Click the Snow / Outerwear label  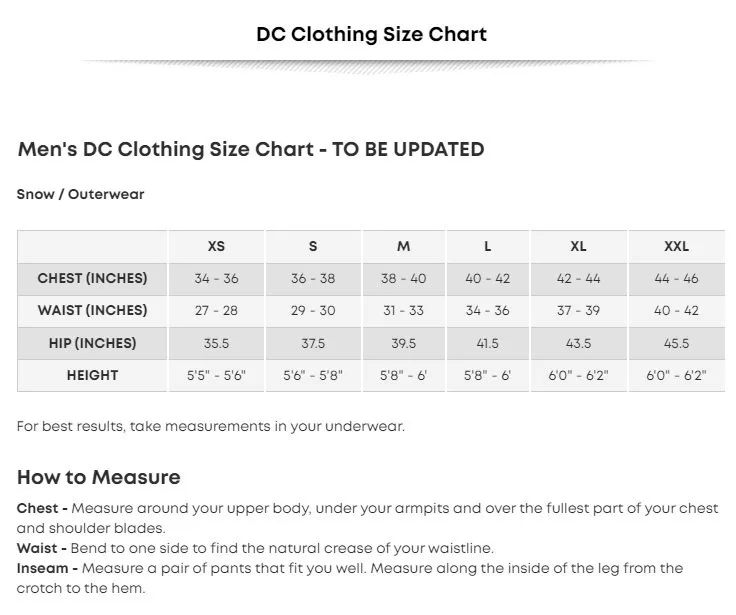81,195
